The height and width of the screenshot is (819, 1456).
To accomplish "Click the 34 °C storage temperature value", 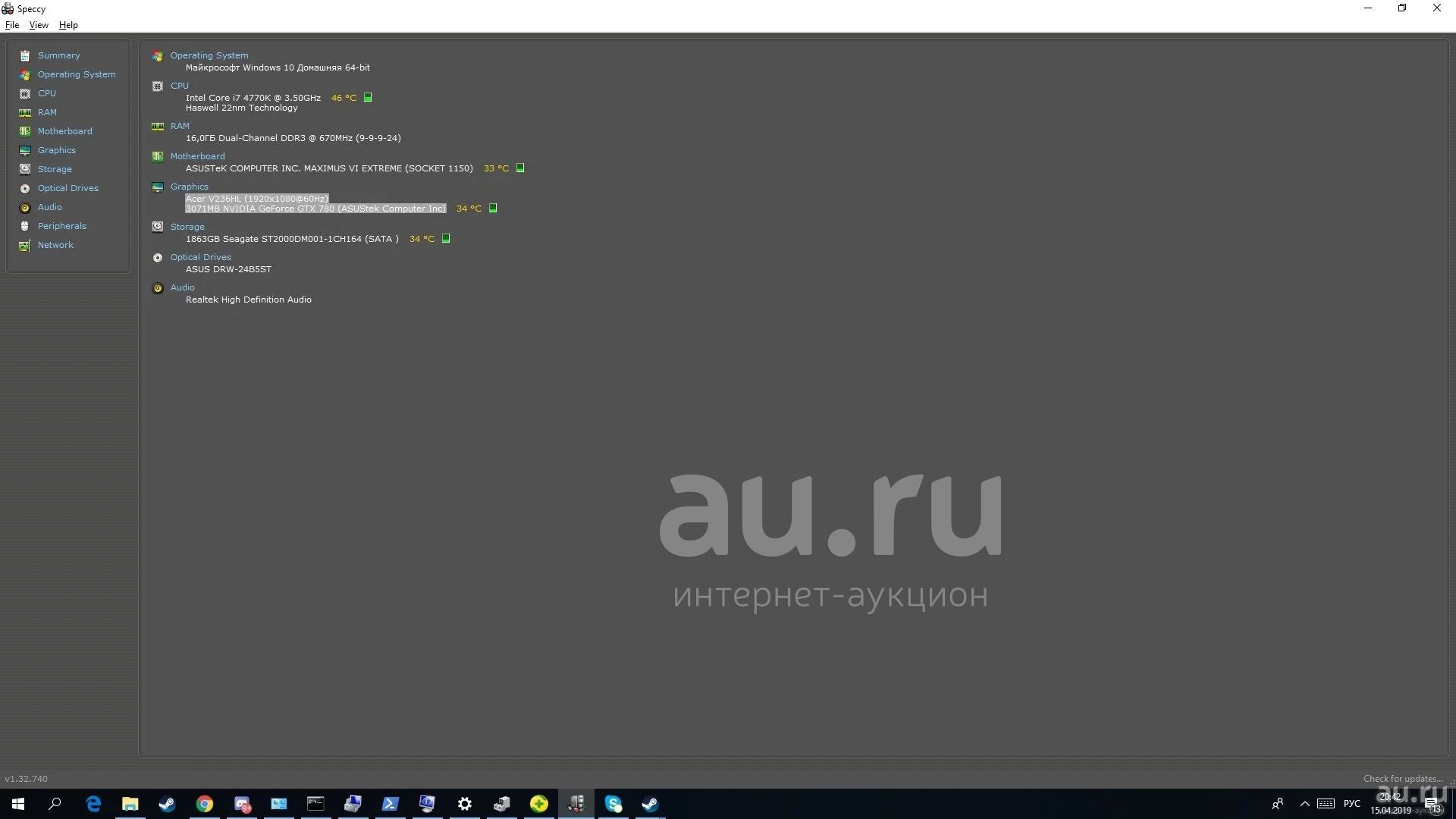I will coord(422,239).
